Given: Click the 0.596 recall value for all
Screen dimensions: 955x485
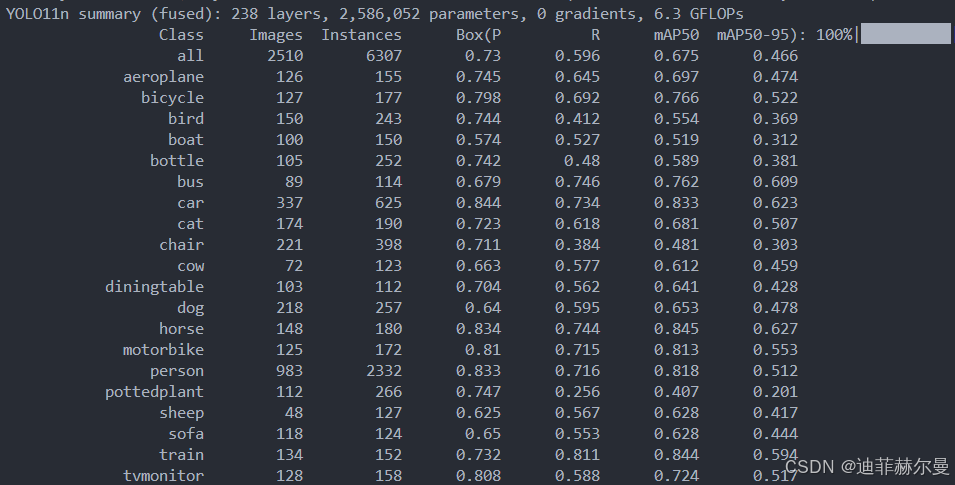Looking at the screenshot, I should click(x=577, y=55).
